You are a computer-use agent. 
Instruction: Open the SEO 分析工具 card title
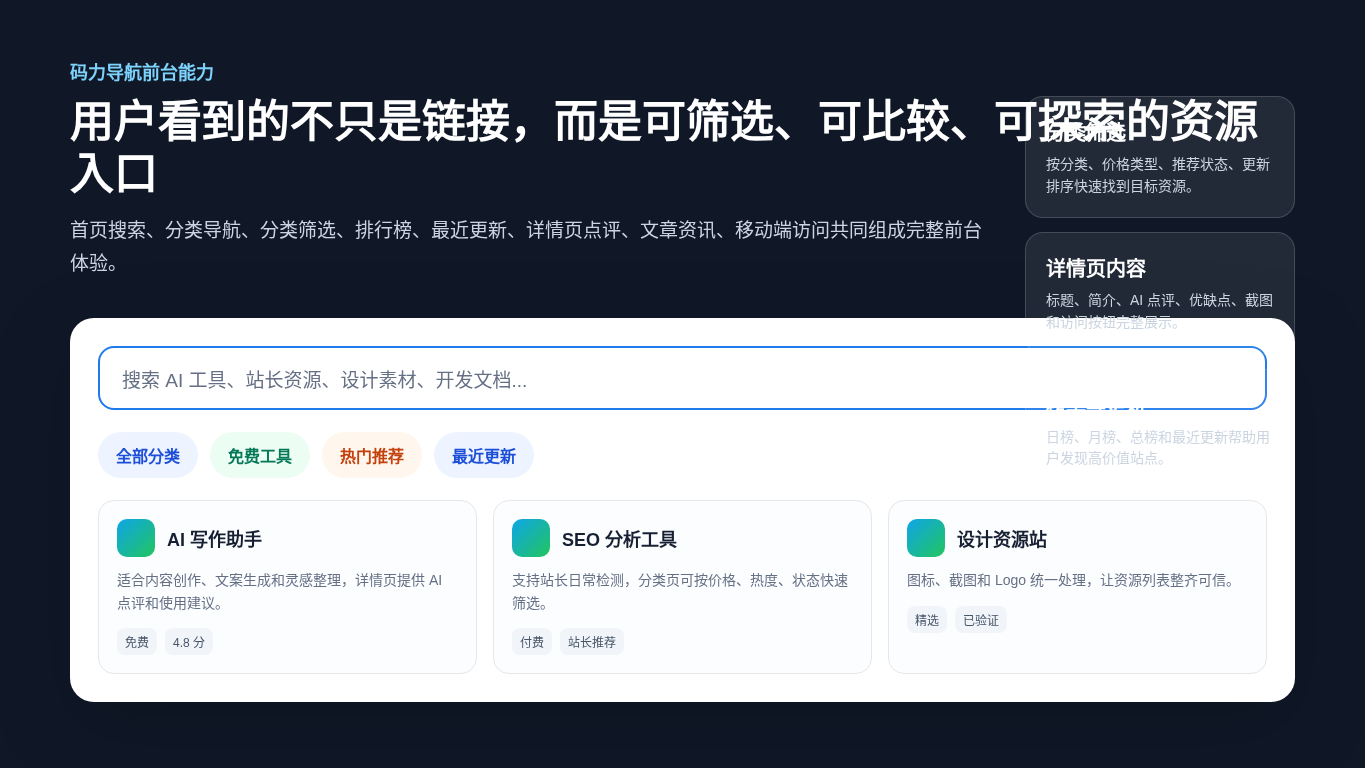(x=619, y=539)
